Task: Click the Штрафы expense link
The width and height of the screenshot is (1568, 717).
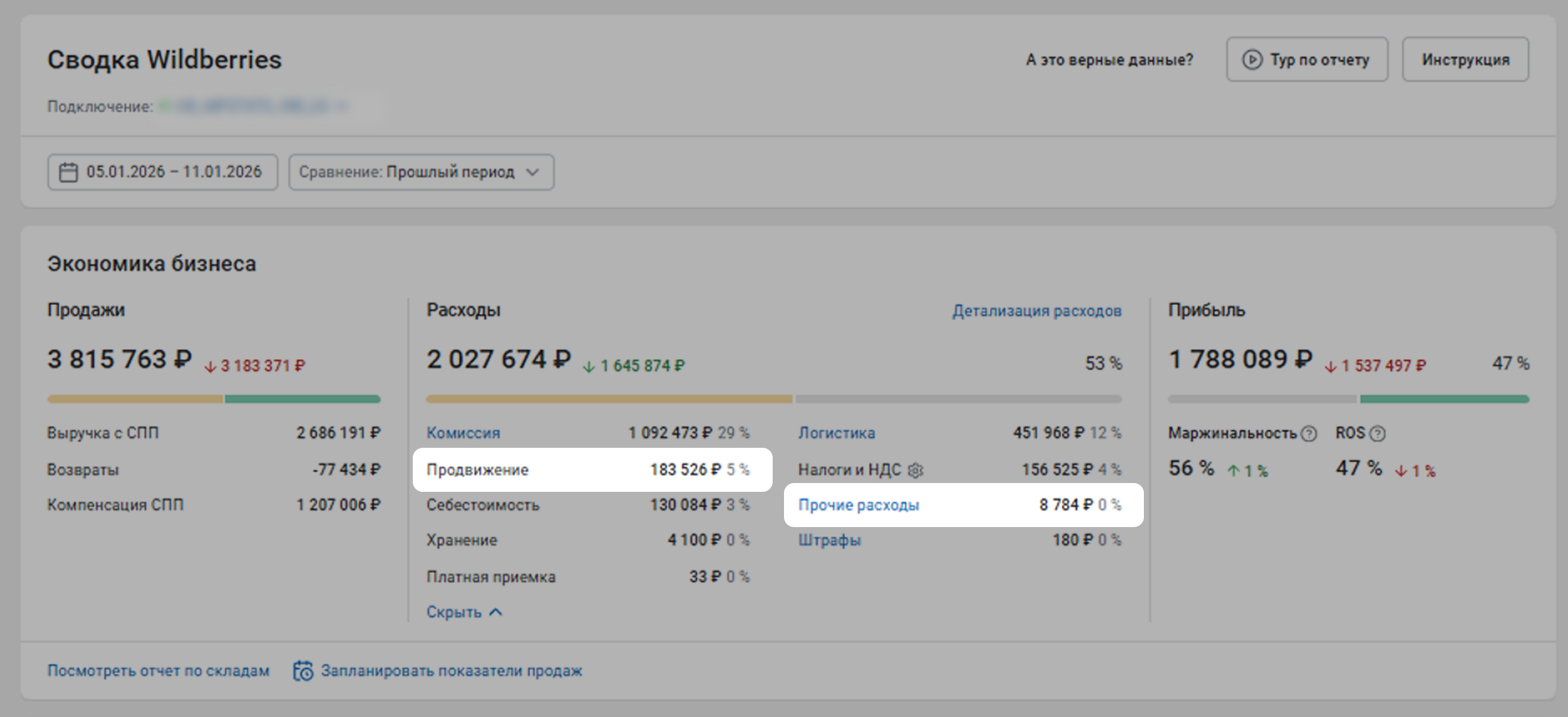Action: (829, 540)
